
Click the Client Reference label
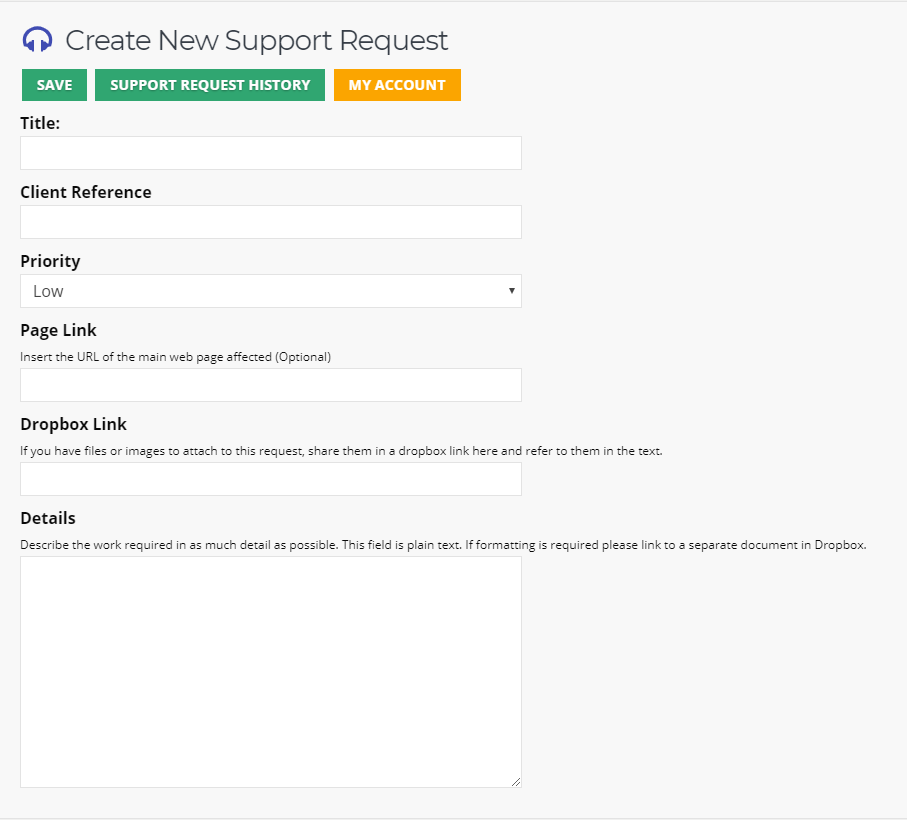tap(86, 192)
